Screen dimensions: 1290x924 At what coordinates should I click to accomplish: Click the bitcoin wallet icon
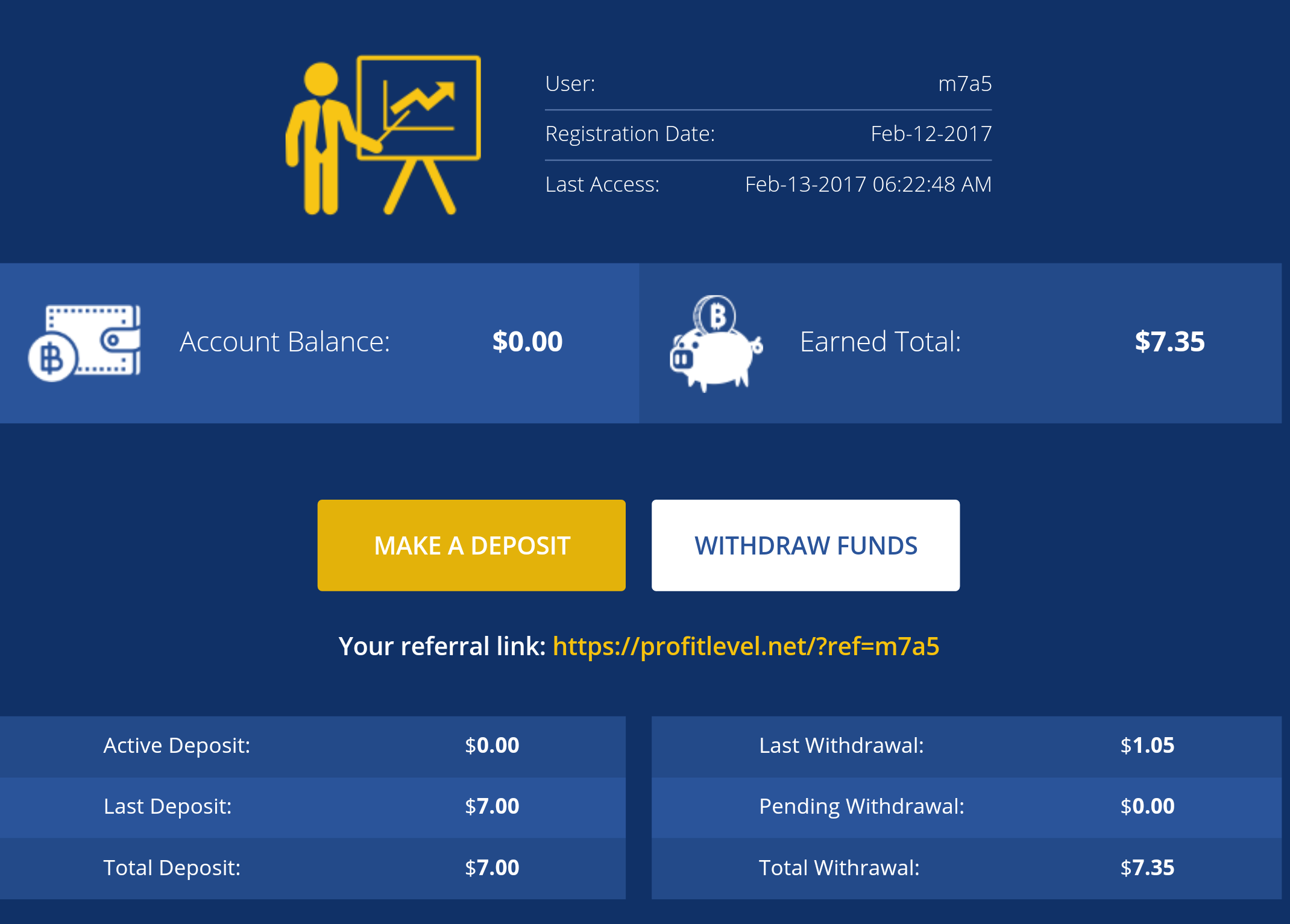coord(84,342)
